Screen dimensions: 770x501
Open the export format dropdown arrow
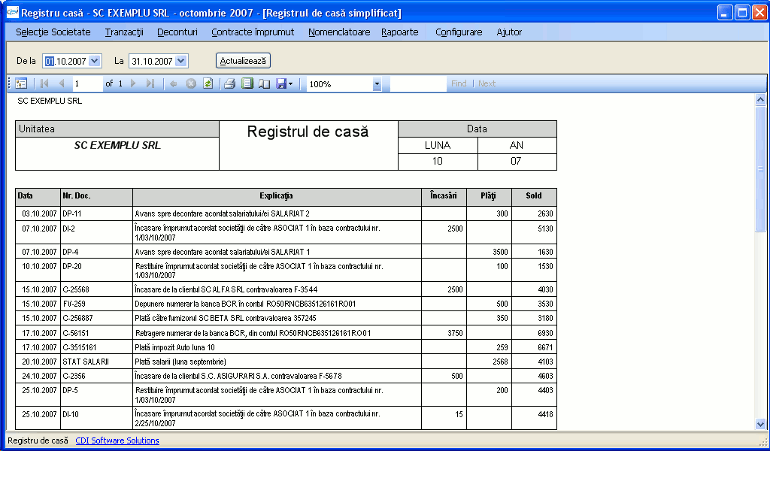291,84
